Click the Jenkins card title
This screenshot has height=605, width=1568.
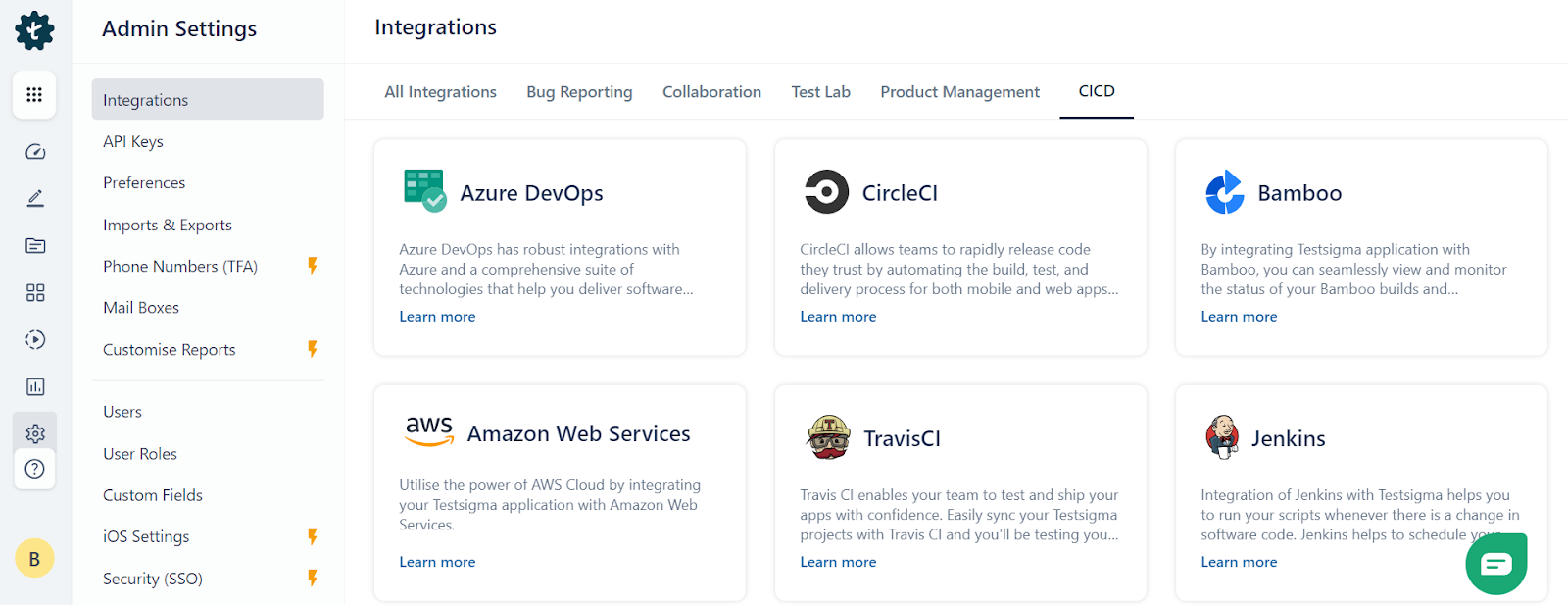click(1288, 438)
